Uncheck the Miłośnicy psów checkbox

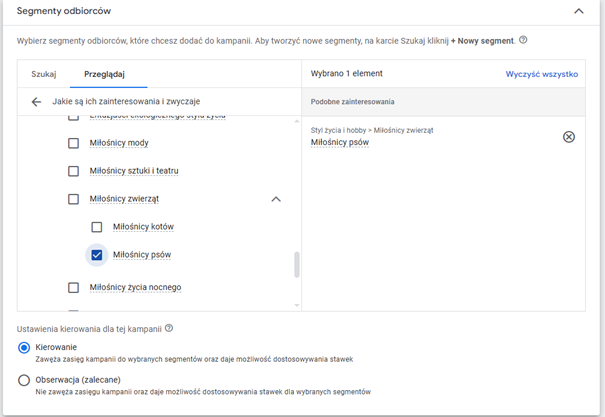pos(97,255)
